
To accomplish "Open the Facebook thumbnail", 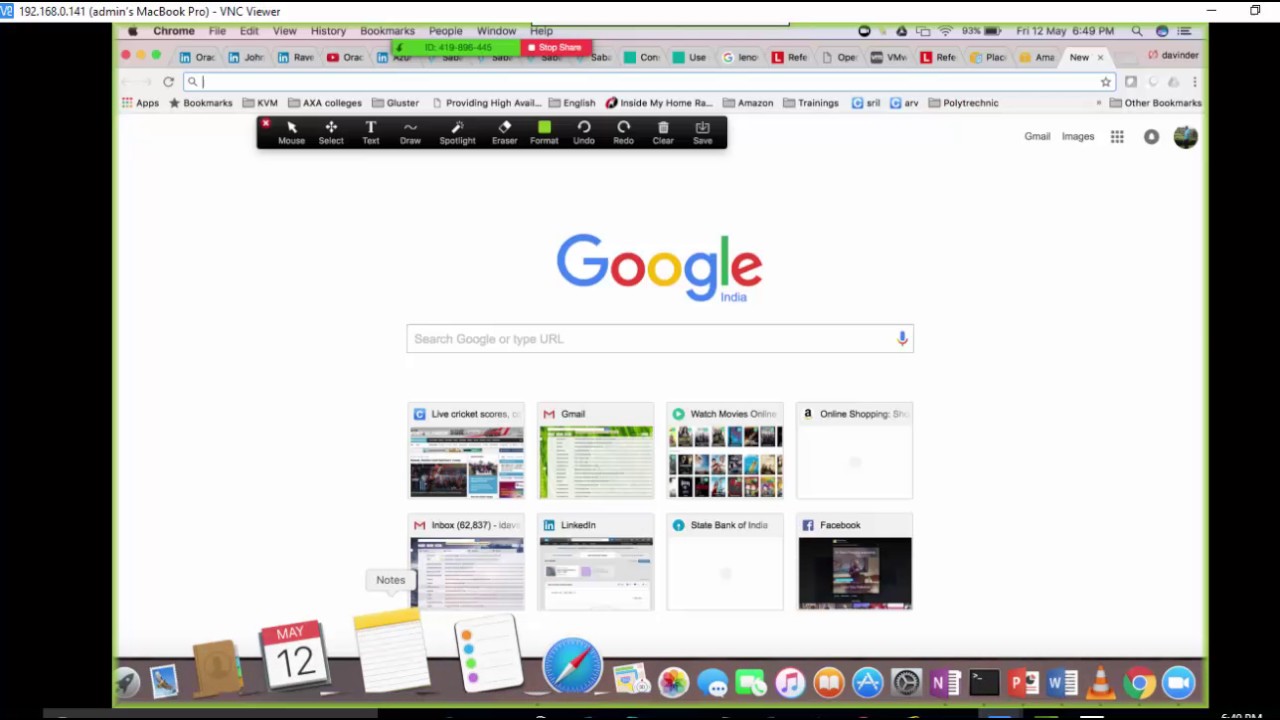I will 855,562.
